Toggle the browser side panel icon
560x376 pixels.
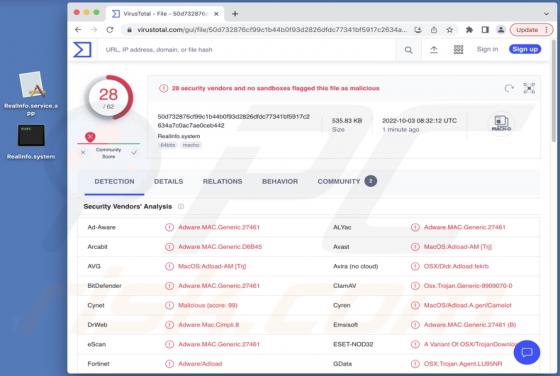485,30
